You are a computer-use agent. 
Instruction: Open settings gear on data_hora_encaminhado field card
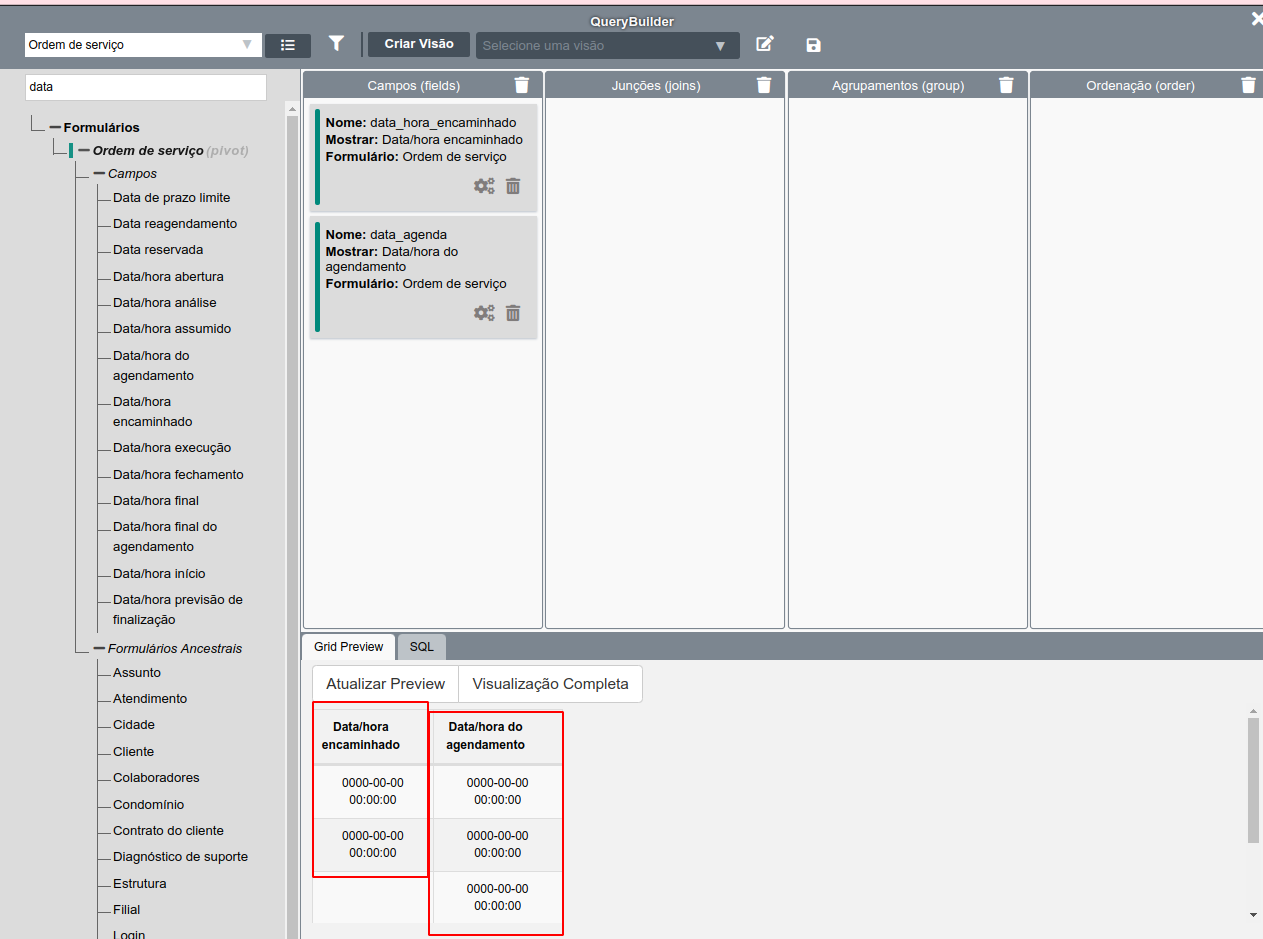pyautogui.click(x=484, y=185)
